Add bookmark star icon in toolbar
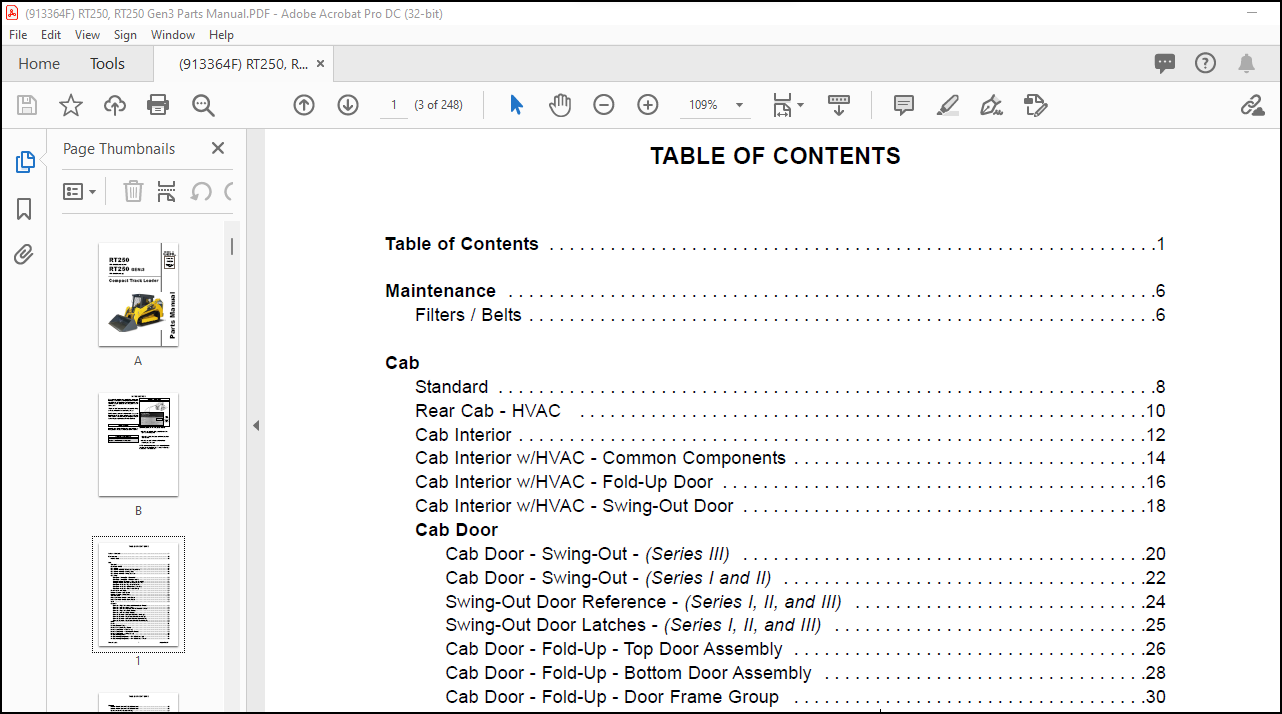The image size is (1282, 714). click(x=71, y=105)
